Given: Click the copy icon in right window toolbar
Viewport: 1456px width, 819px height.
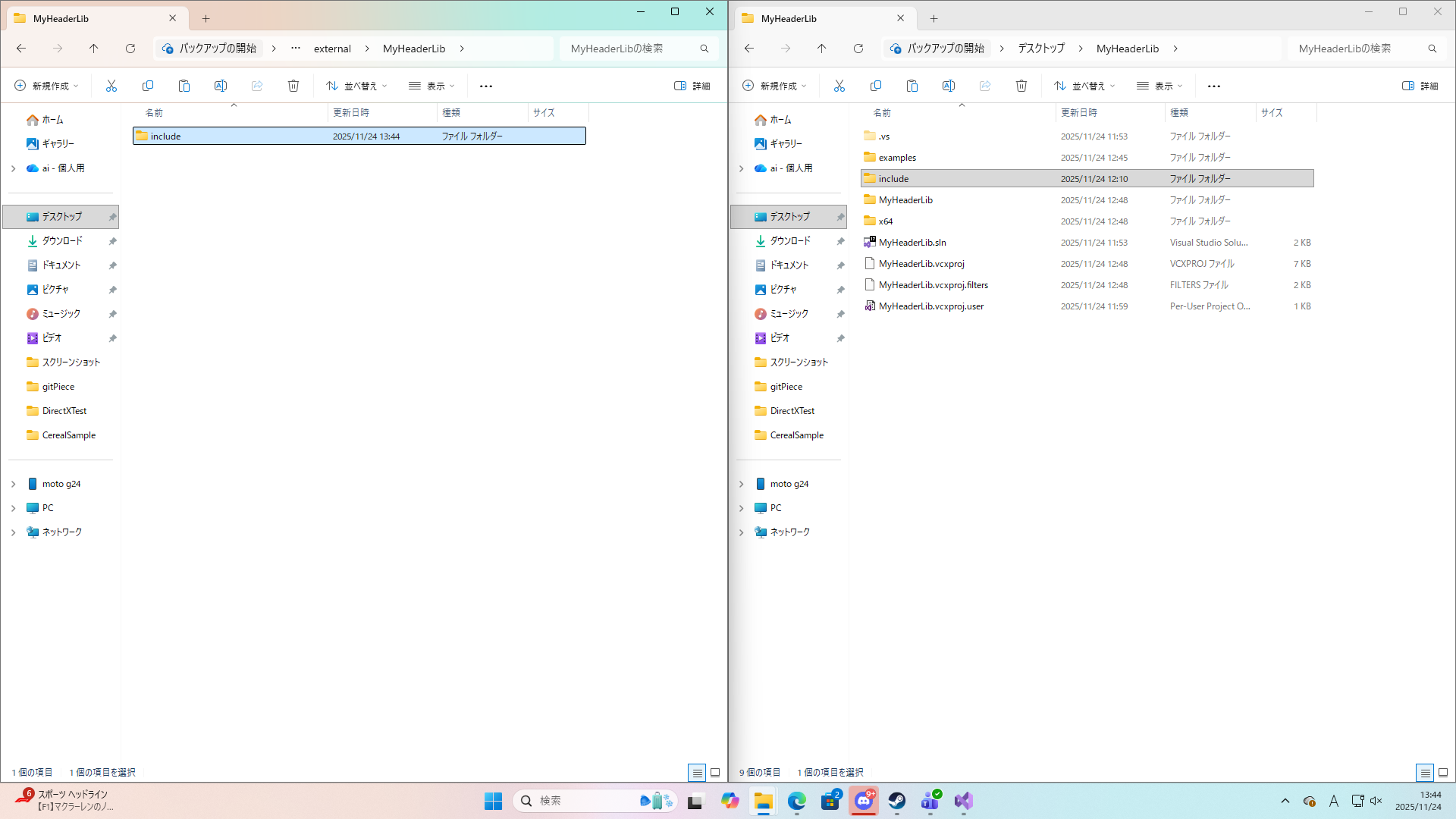Looking at the screenshot, I should 876,86.
